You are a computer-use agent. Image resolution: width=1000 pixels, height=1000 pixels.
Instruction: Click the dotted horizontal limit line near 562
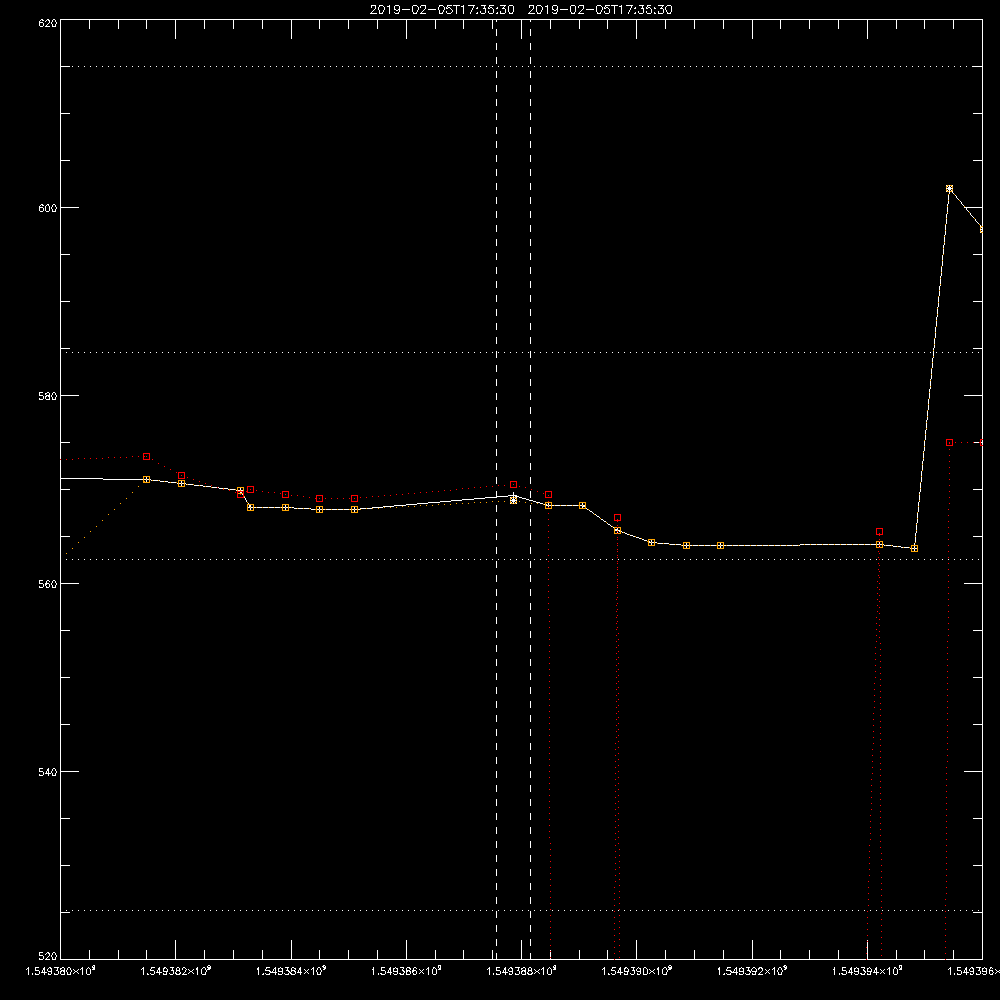click(521, 559)
